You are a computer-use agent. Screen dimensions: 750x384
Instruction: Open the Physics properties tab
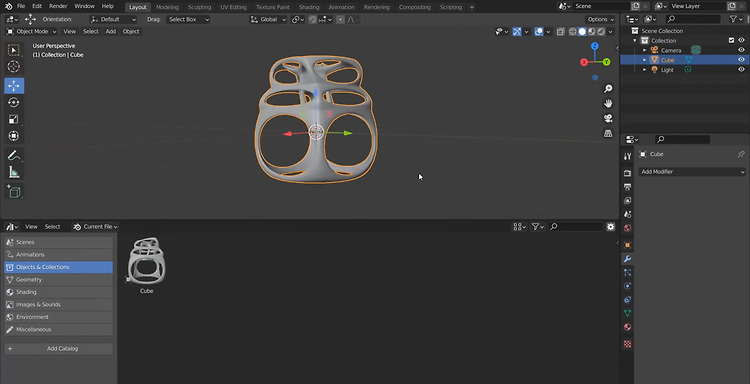(628, 286)
